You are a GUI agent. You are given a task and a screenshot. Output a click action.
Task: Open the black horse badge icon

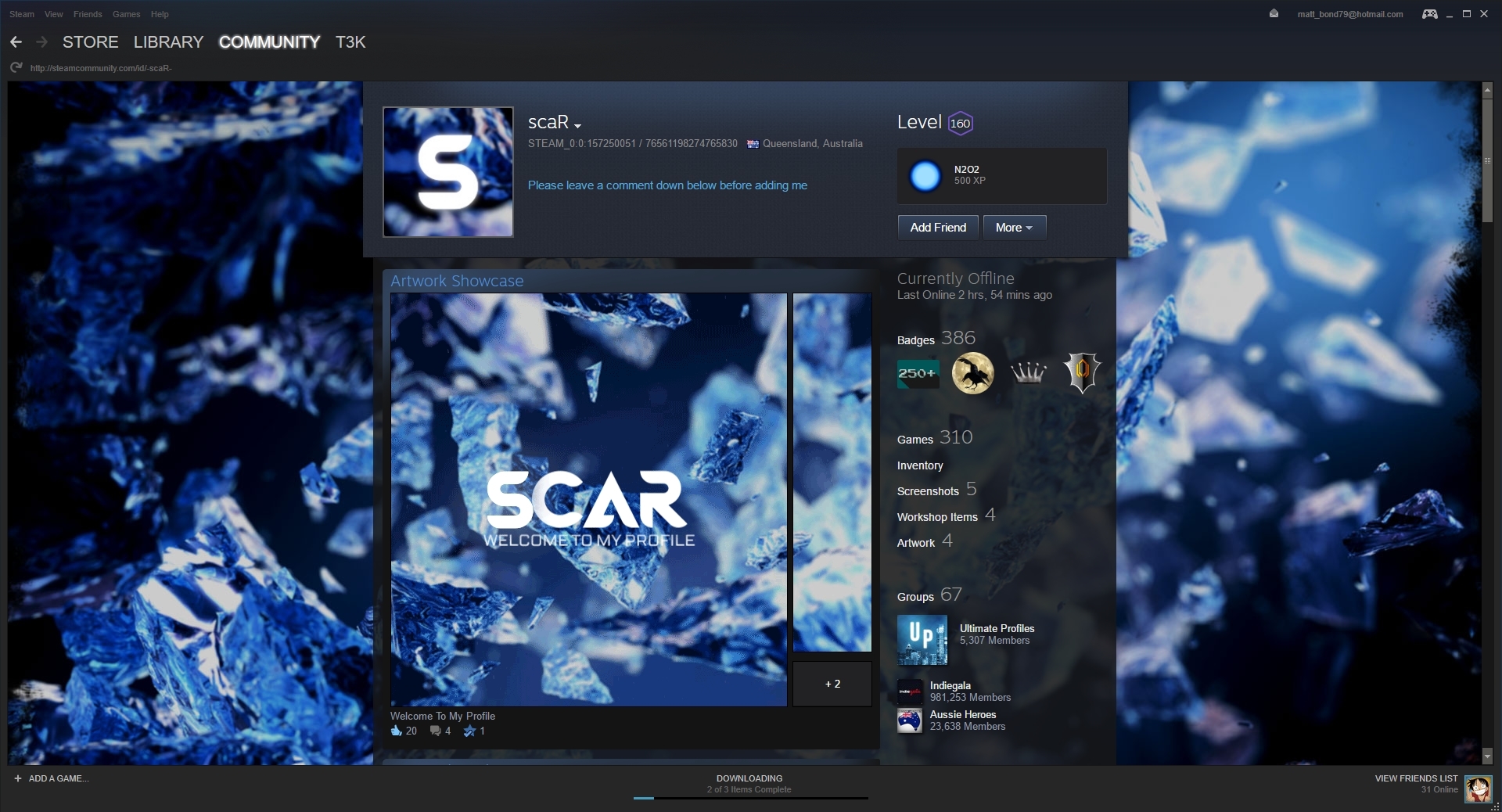(x=972, y=373)
